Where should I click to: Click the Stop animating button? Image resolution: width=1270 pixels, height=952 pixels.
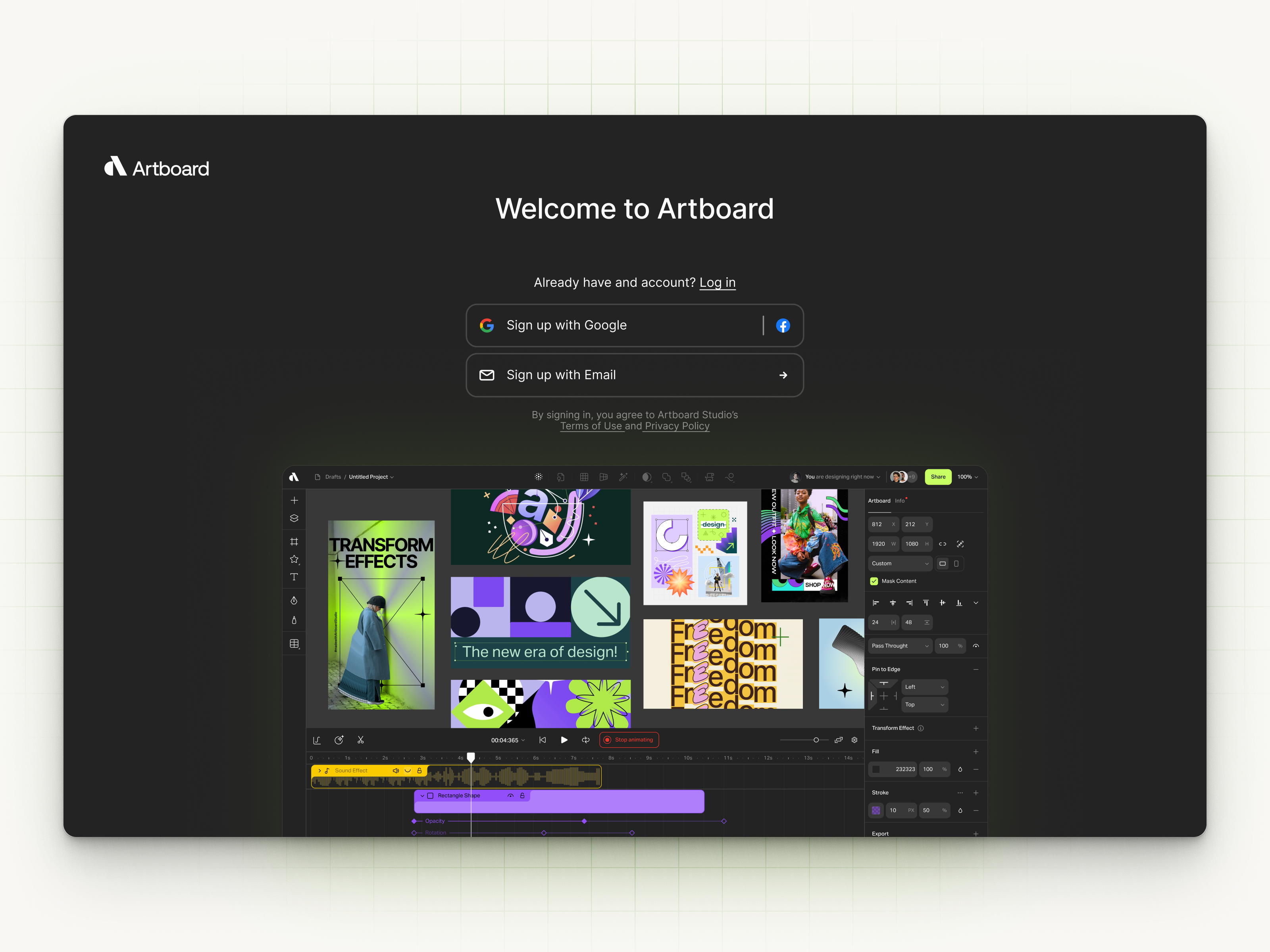629,740
